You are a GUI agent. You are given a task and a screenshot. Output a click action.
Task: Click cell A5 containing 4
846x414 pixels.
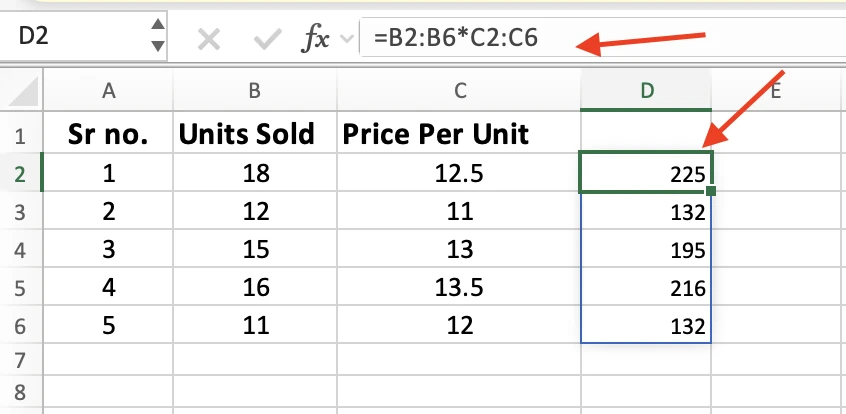click(108, 287)
